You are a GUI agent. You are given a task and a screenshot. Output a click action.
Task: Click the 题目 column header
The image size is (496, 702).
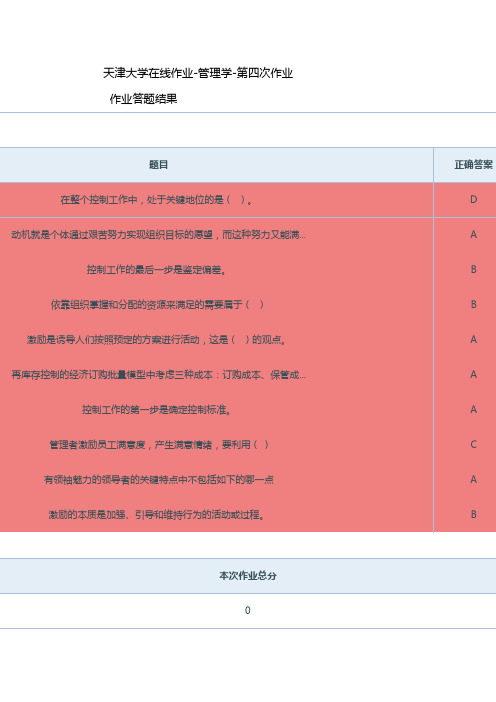pyautogui.click(x=158, y=165)
